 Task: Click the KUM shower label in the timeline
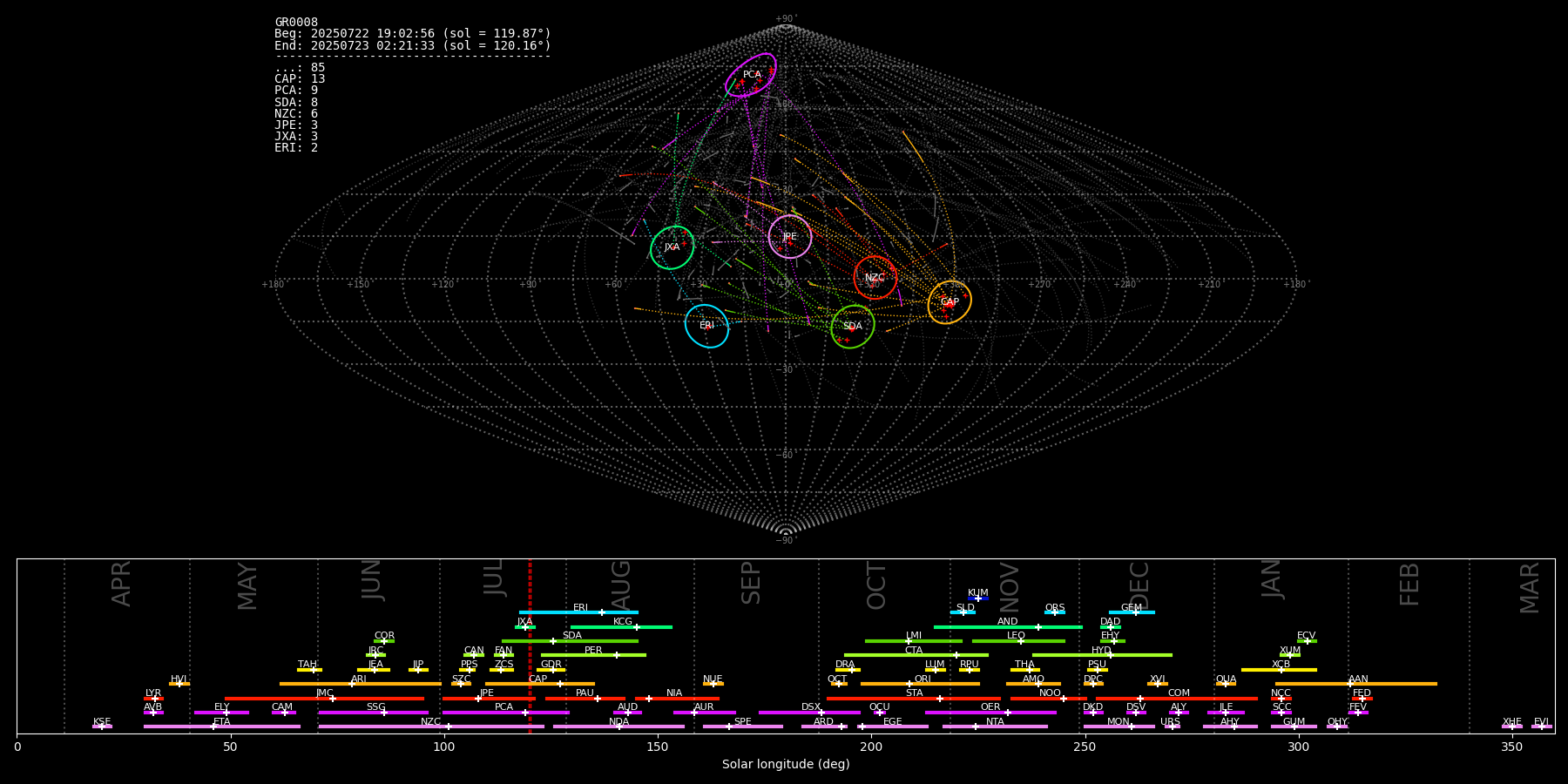click(978, 593)
